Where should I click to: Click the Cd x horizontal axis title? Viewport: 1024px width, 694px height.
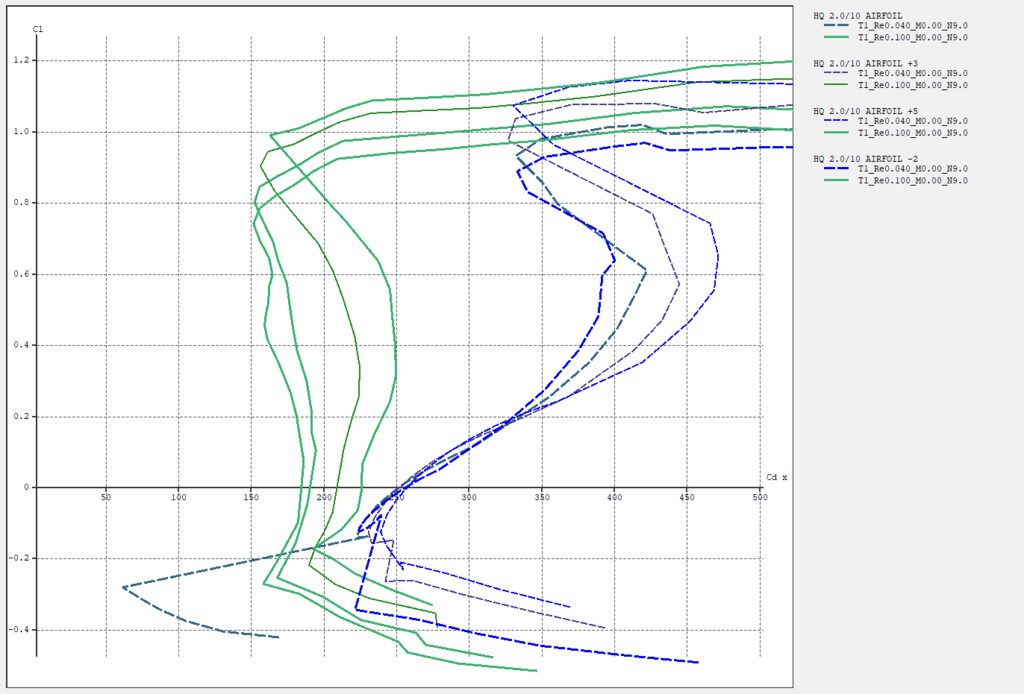pos(776,477)
